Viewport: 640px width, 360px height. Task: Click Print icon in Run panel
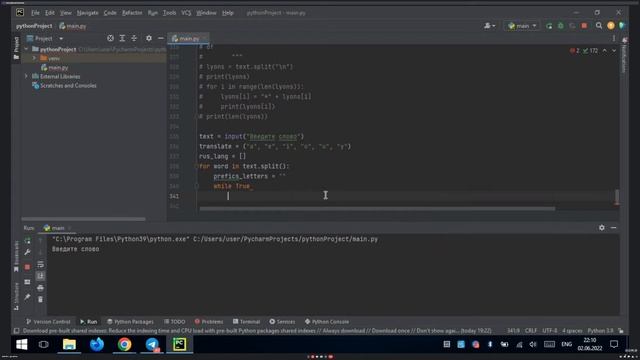pyautogui.click(x=40, y=288)
